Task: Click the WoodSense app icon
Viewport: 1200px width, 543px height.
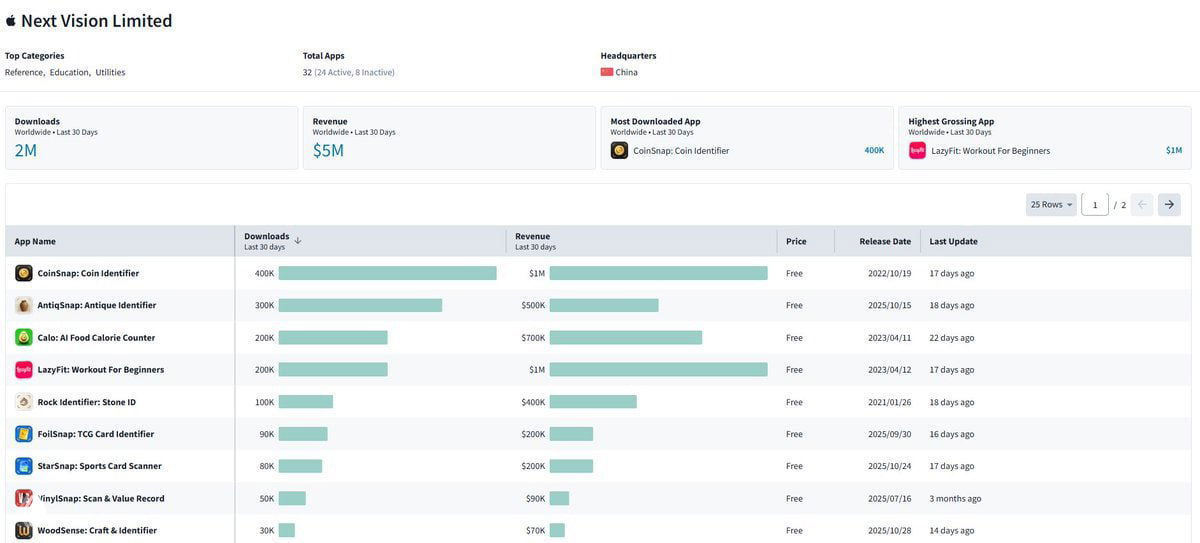Action: click(23, 530)
